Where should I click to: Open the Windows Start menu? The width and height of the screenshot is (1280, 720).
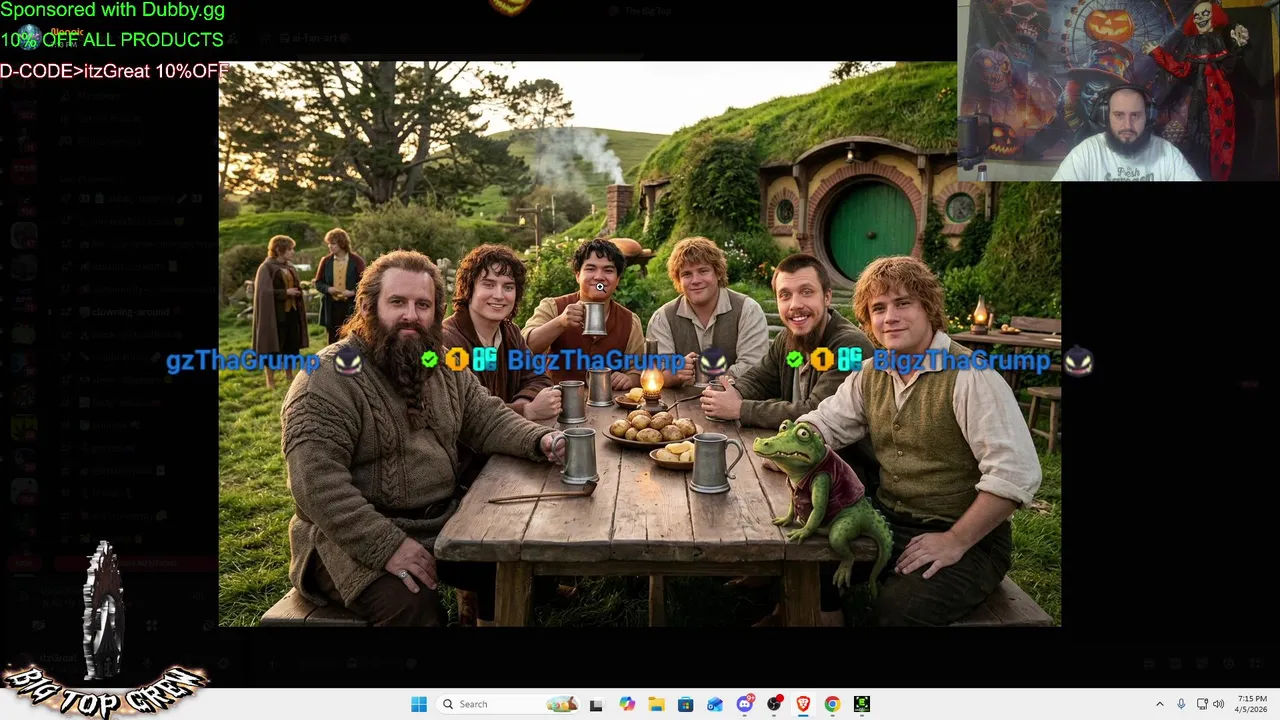tap(419, 704)
